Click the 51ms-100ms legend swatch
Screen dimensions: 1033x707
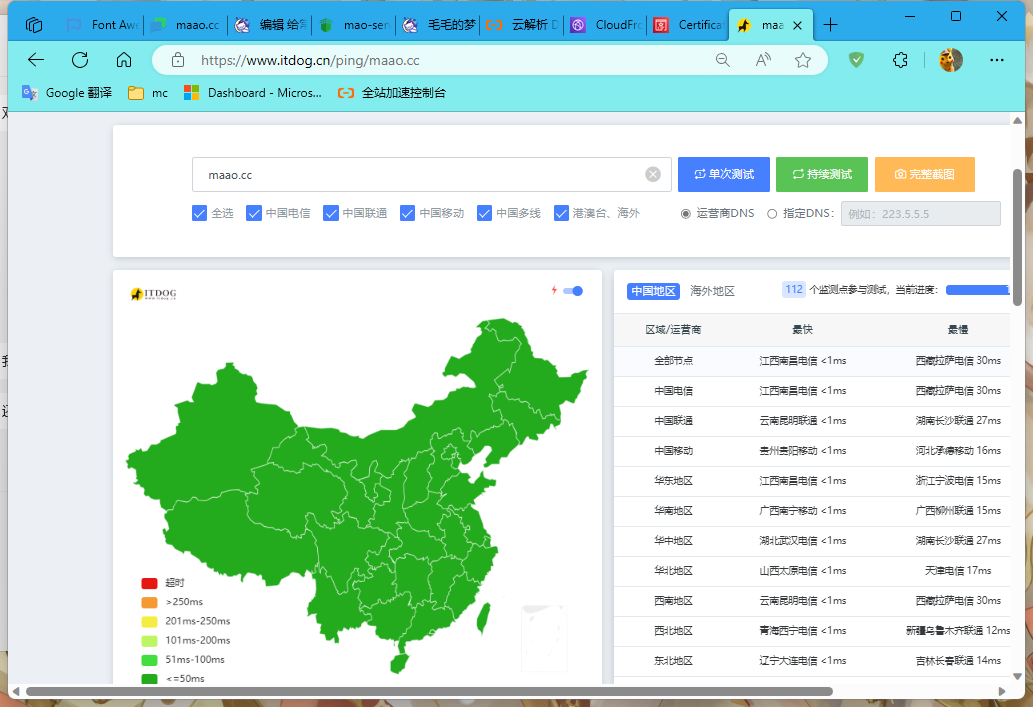coord(150,660)
